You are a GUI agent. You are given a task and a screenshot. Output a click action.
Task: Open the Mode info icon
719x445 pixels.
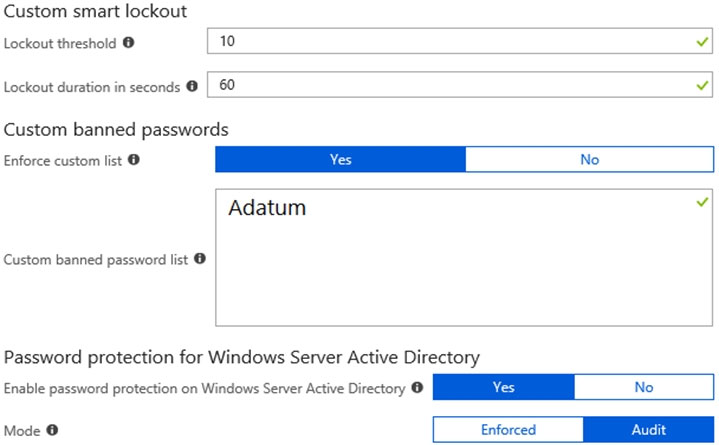(x=51, y=430)
